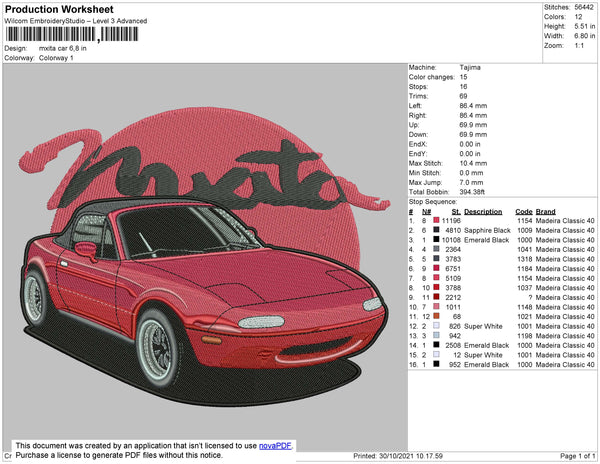This screenshot has width=600, height=464.
Task: Click stitch count '6751' in stop 6
Action: [453, 269]
